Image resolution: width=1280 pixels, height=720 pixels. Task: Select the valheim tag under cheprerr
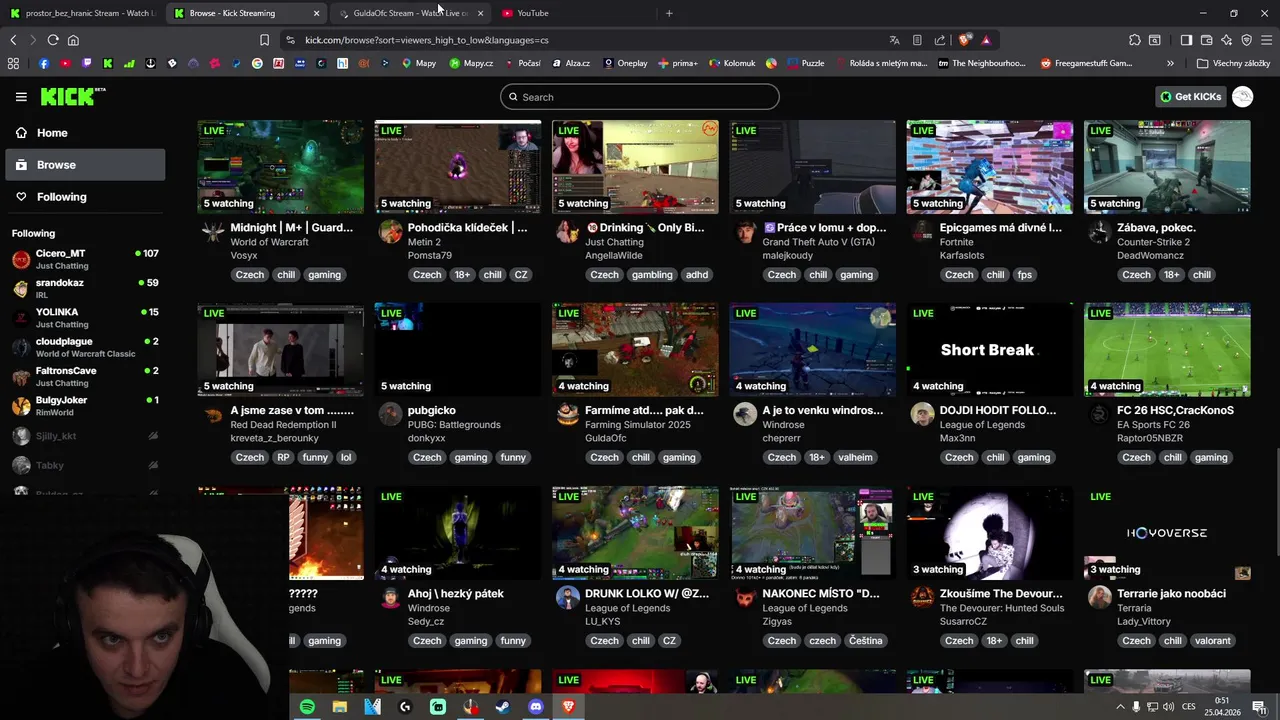coord(855,458)
